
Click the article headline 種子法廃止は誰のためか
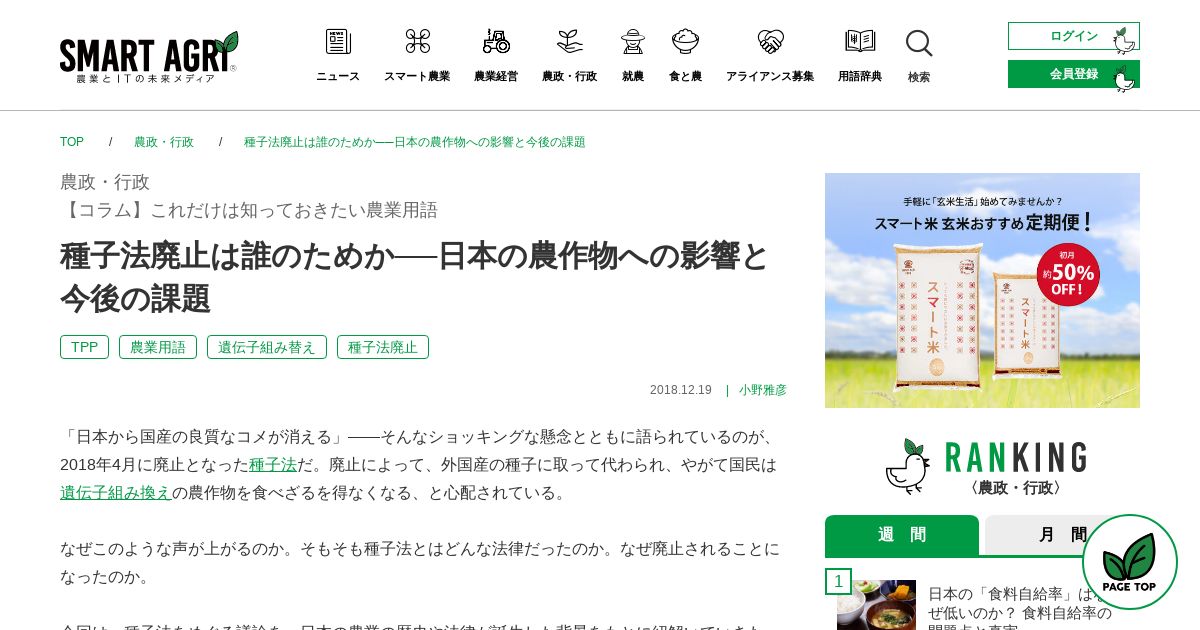point(414,277)
